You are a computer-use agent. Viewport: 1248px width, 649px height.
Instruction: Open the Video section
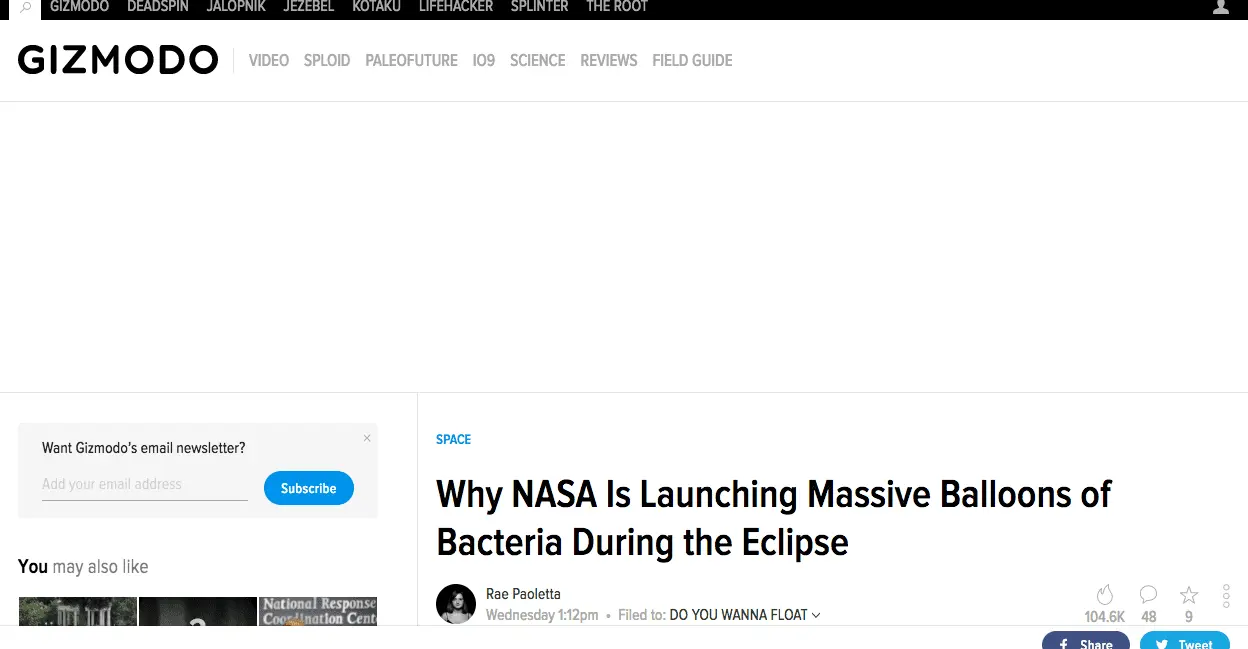[269, 60]
